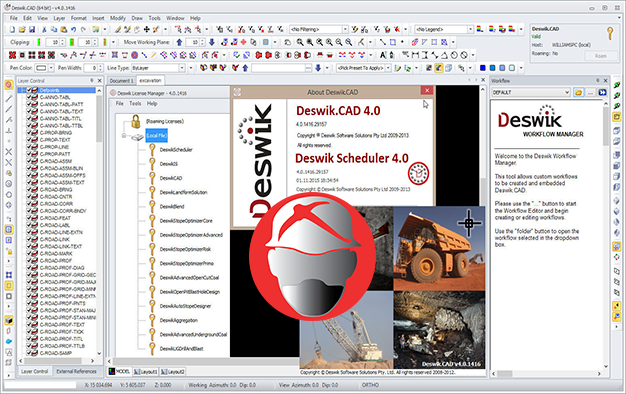Open Tools menu in License Manager window
The width and height of the screenshot is (626, 394).
coord(135,103)
